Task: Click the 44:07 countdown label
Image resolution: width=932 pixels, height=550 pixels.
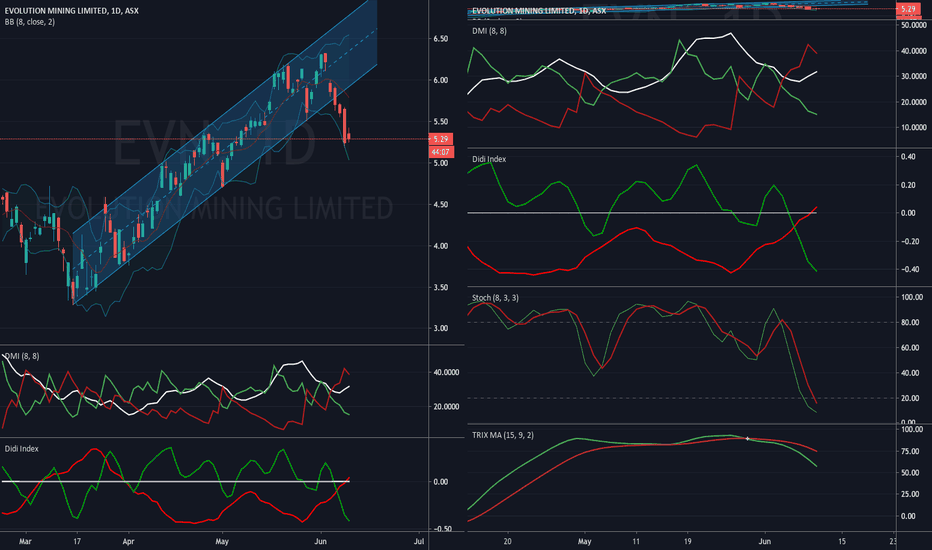Action: pyautogui.click(x=441, y=152)
